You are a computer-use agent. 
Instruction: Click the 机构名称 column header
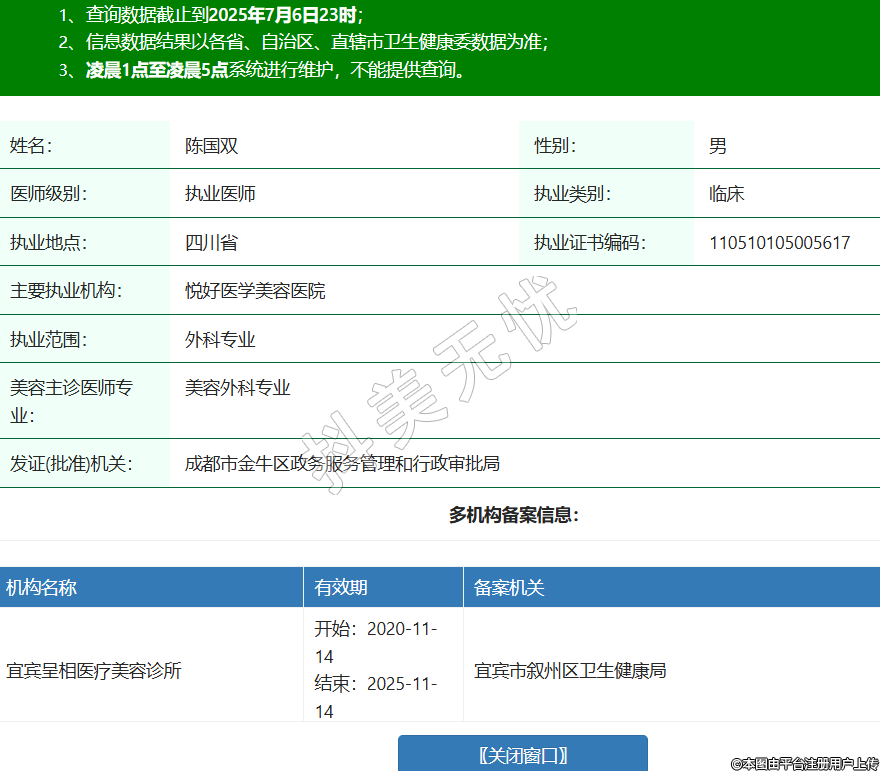42,588
